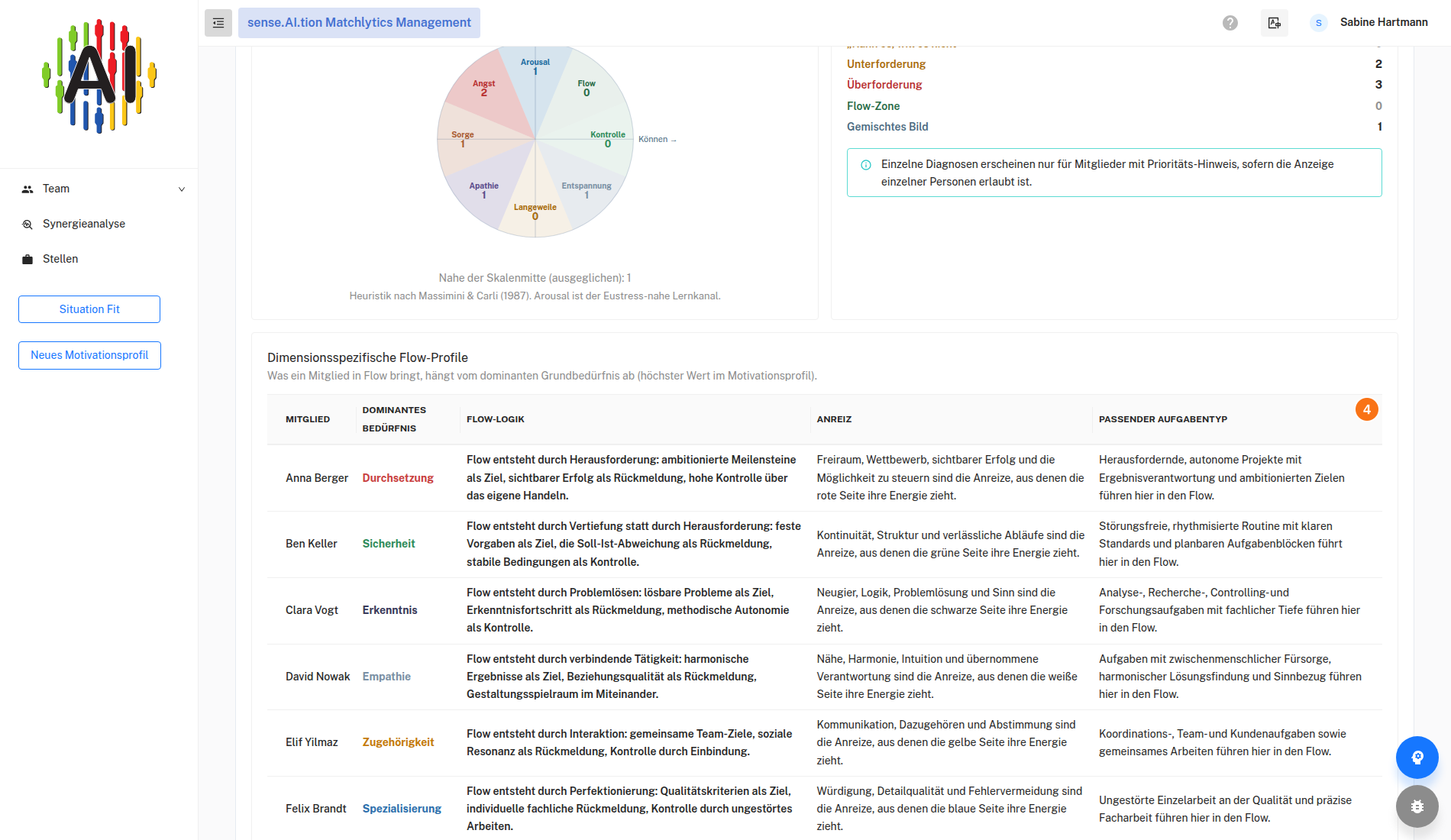The height and width of the screenshot is (840, 1451).
Task: Go to the Stellen section
Action: [x=99, y=259]
